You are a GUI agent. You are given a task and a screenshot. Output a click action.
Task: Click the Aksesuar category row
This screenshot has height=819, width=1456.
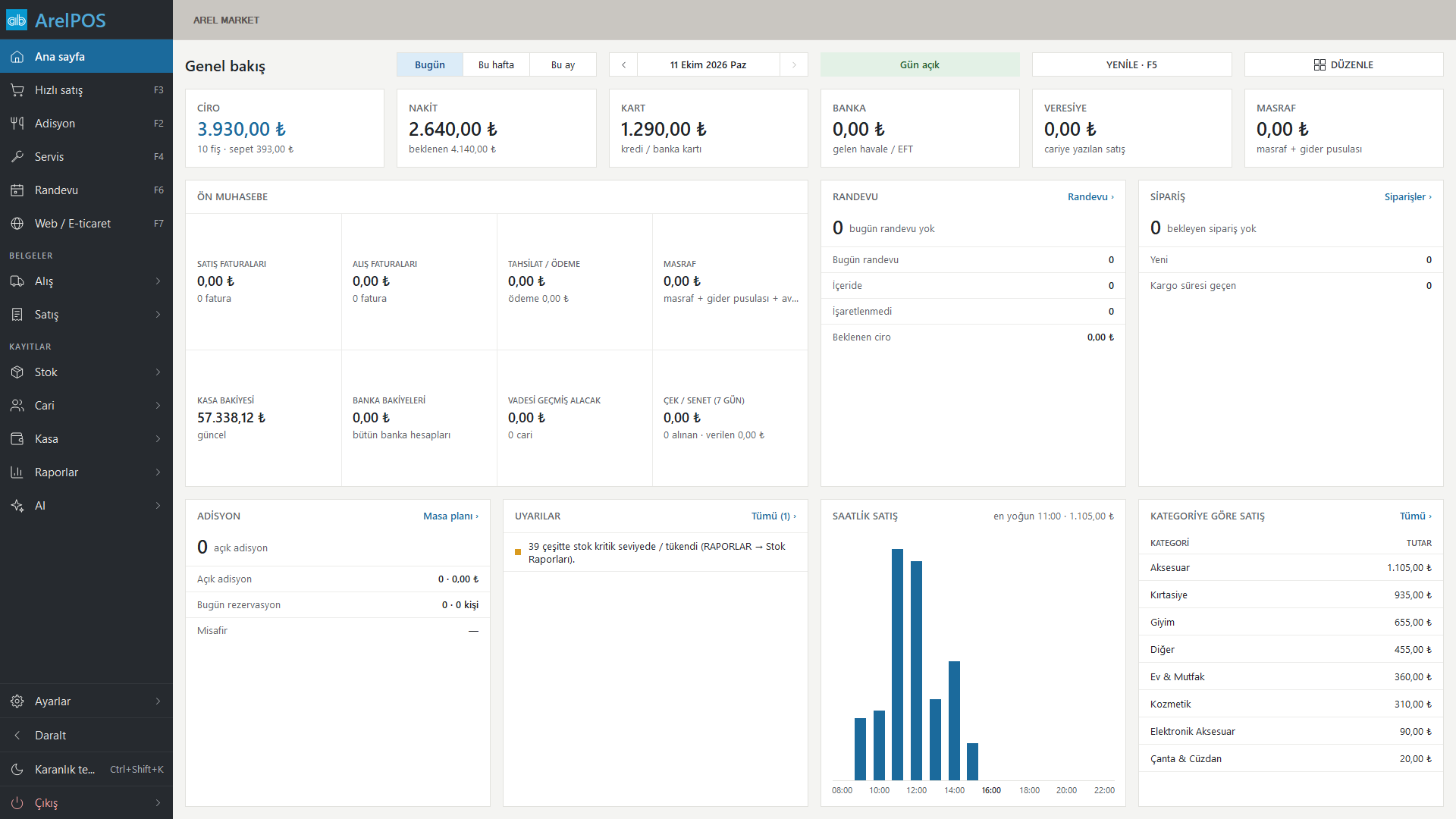[x=1291, y=568]
